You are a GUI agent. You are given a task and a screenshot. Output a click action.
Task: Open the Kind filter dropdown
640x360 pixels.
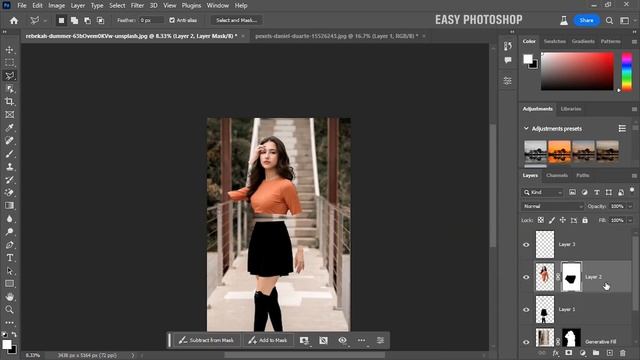[542, 192]
